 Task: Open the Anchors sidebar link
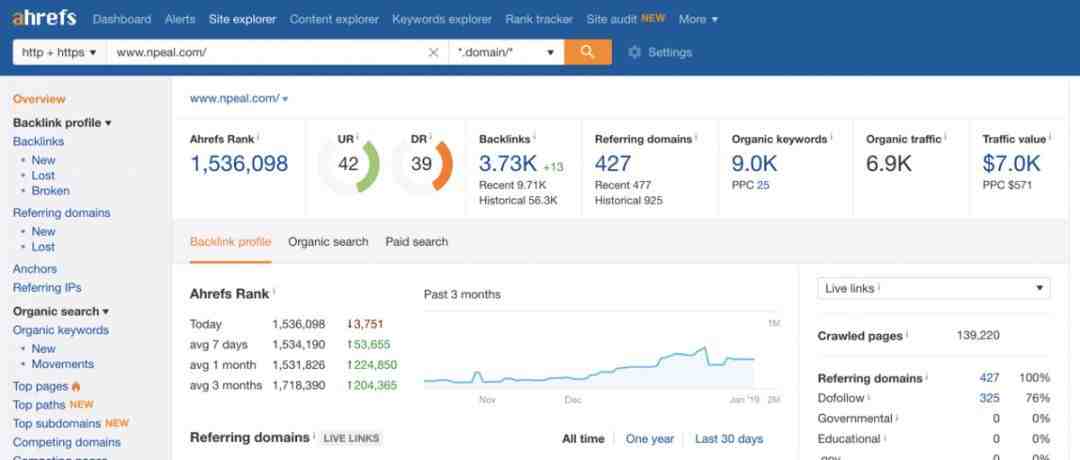click(x=35, y=269)
